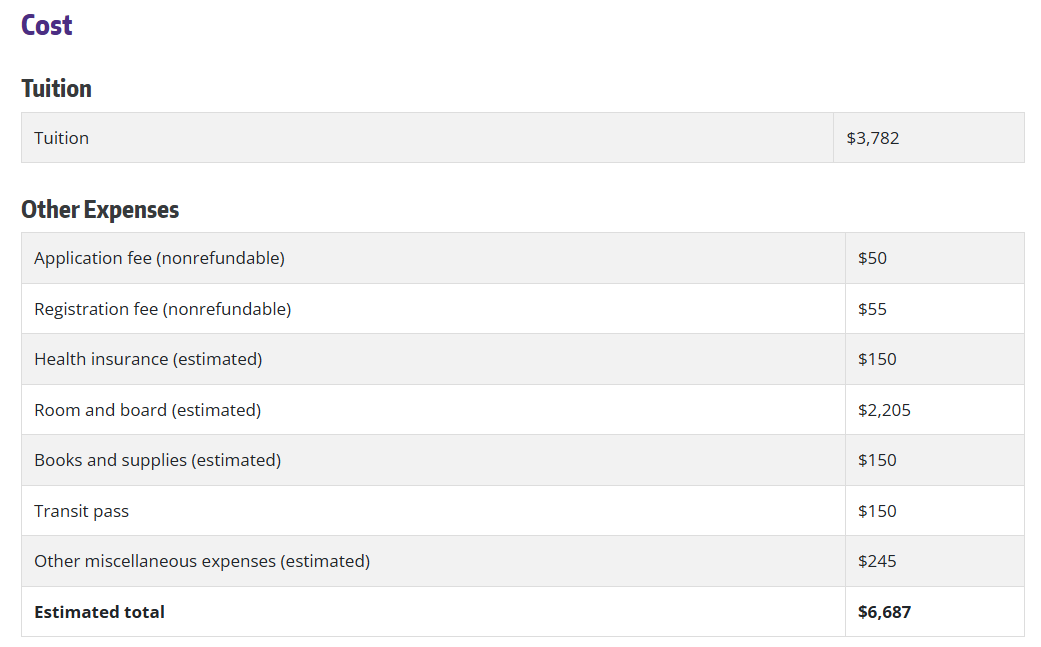Click the Other miscellaneous expenses (estimated) label
The height and width of the screenshot is (647, 1041).
point(201,561)
